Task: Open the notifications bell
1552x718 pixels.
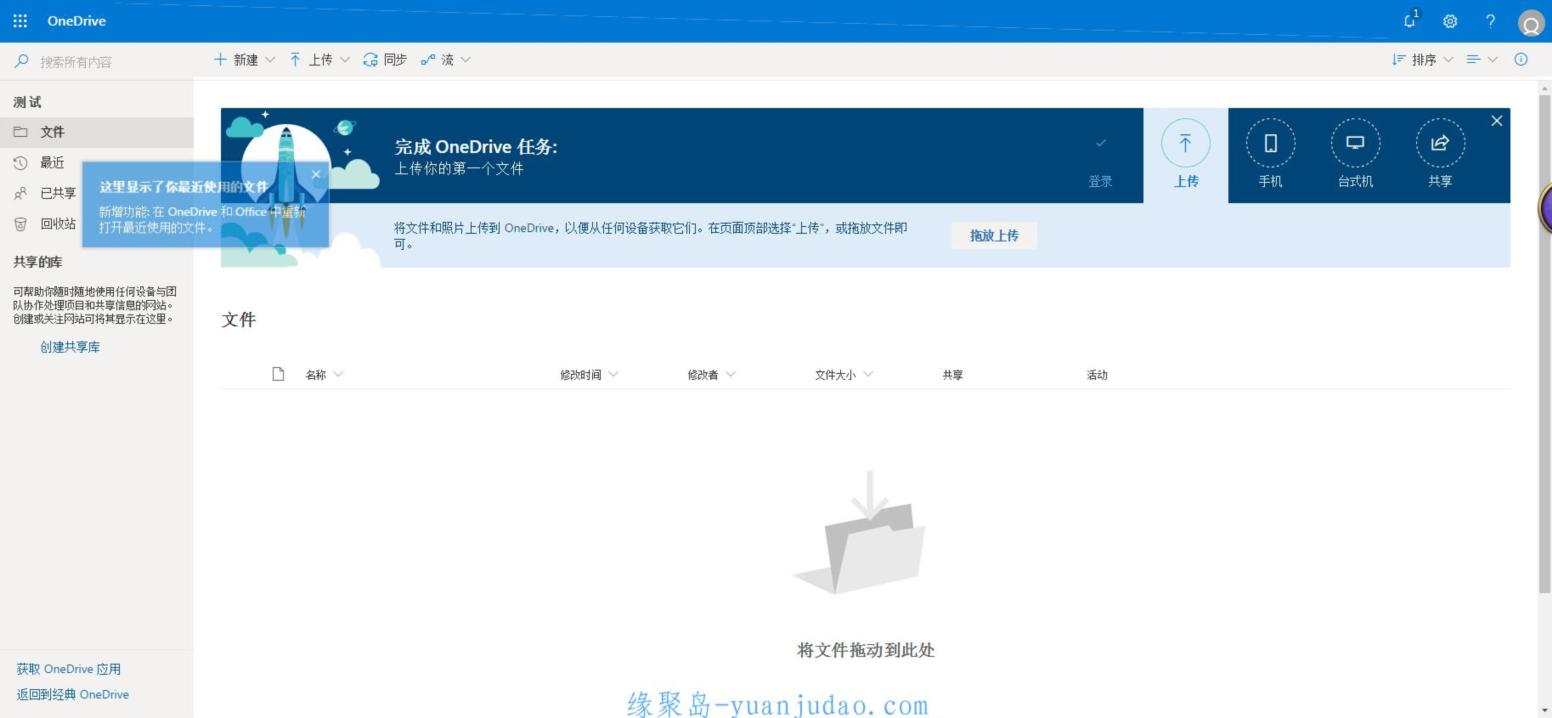Action: tap(1411, 20)
